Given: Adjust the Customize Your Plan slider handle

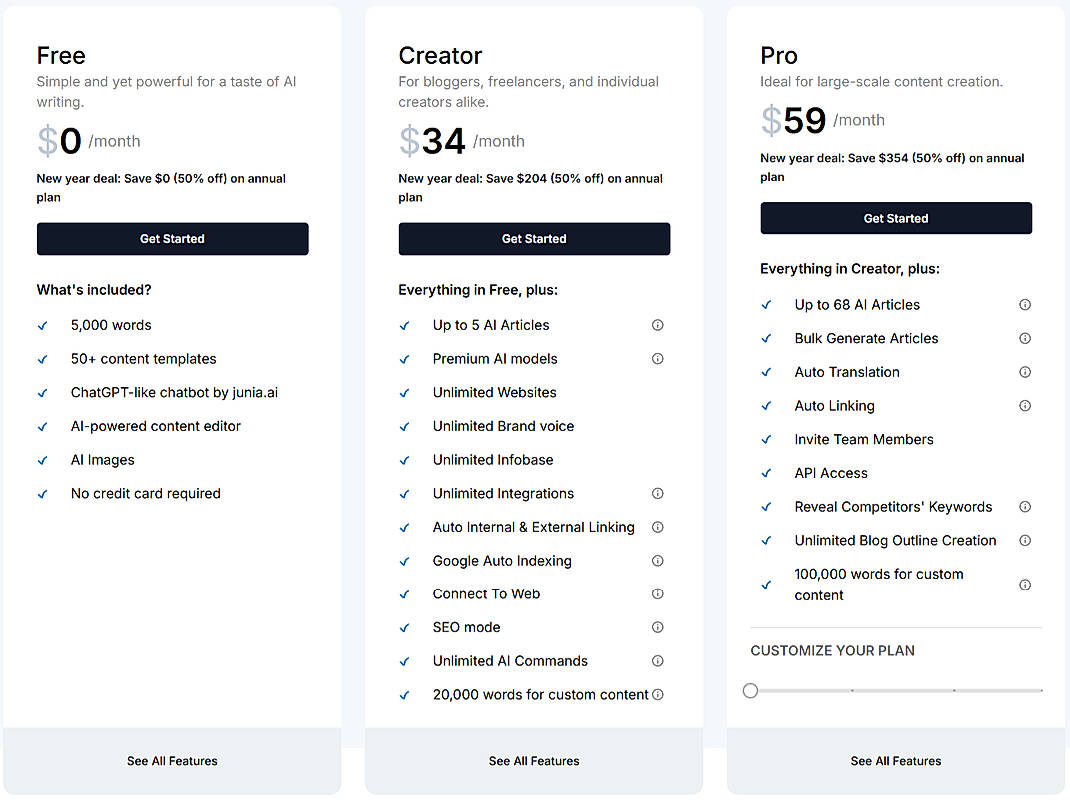Looking at the screenshot, I should coord(750,690).
